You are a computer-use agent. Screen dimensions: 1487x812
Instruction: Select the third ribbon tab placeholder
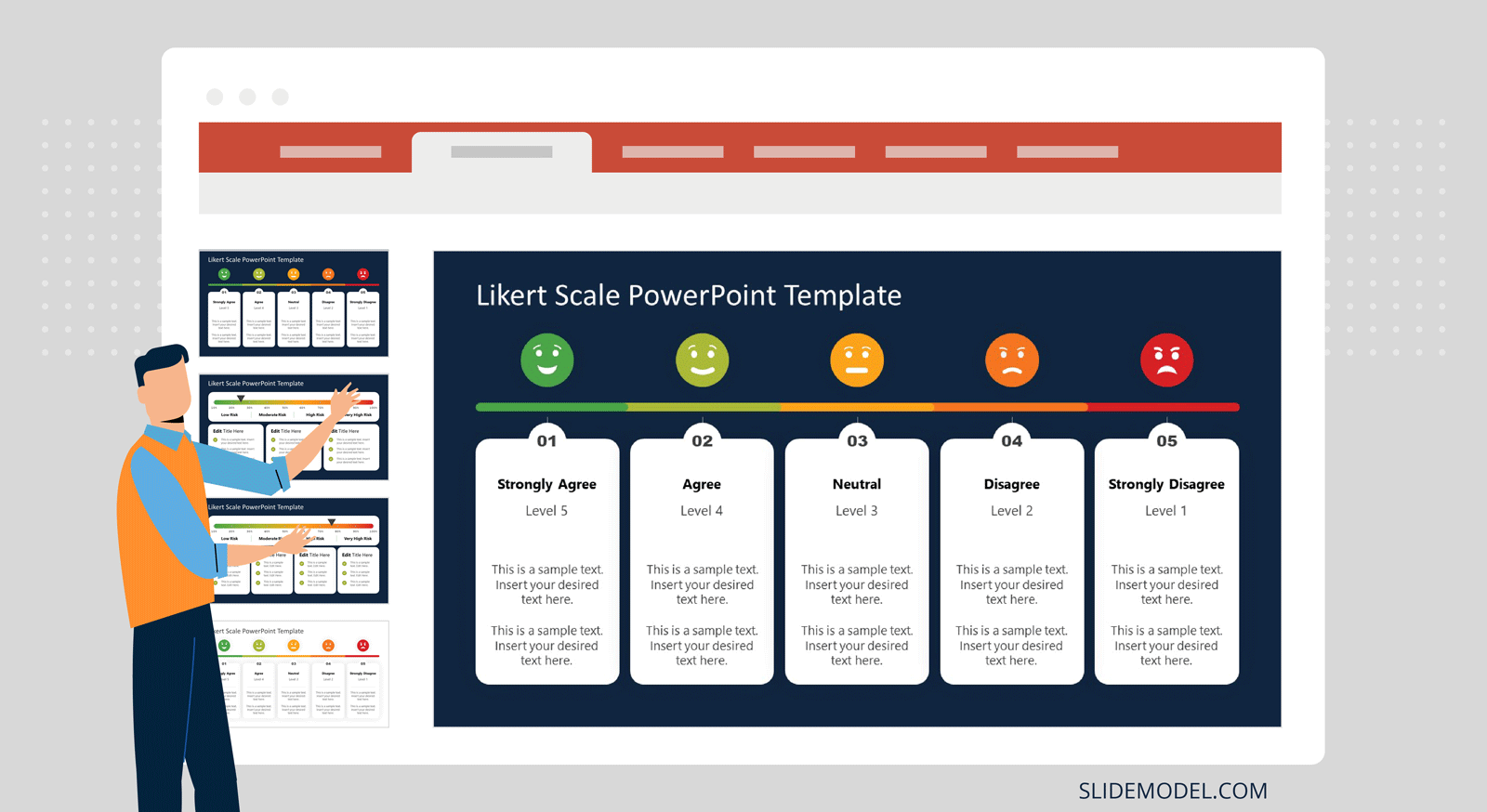(673, 151)
